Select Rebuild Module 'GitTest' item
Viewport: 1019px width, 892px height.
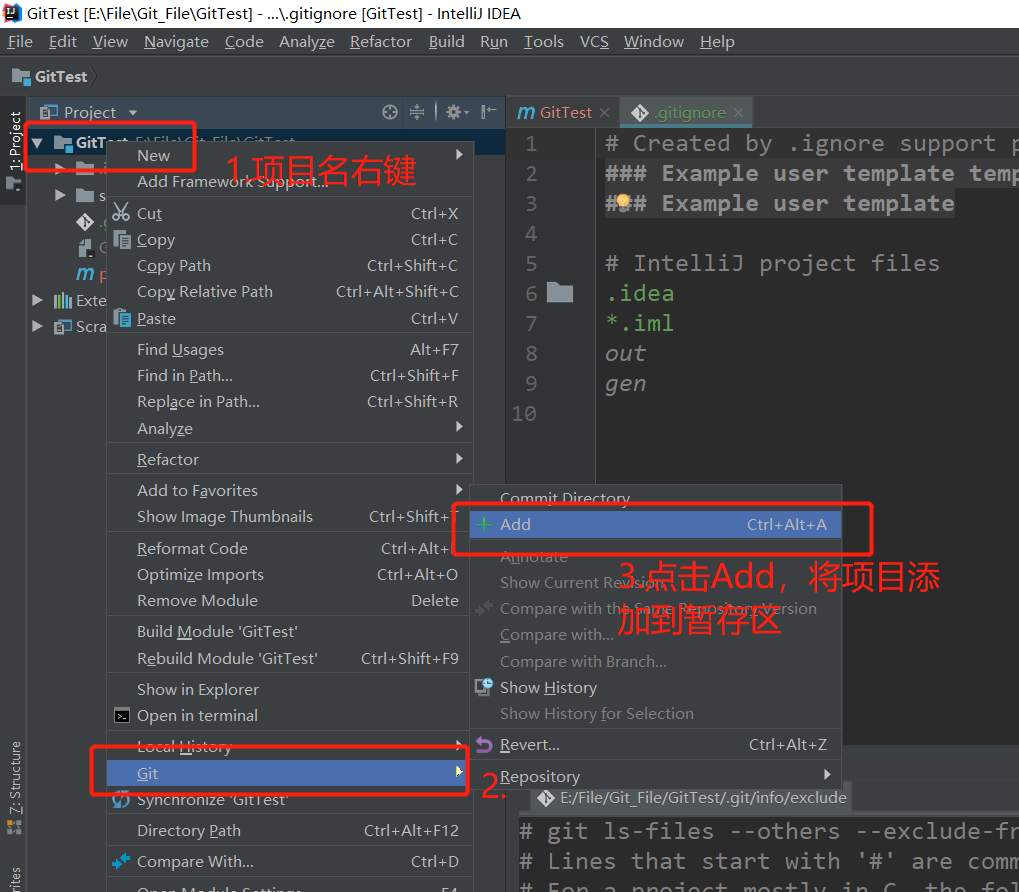[289, 658]
